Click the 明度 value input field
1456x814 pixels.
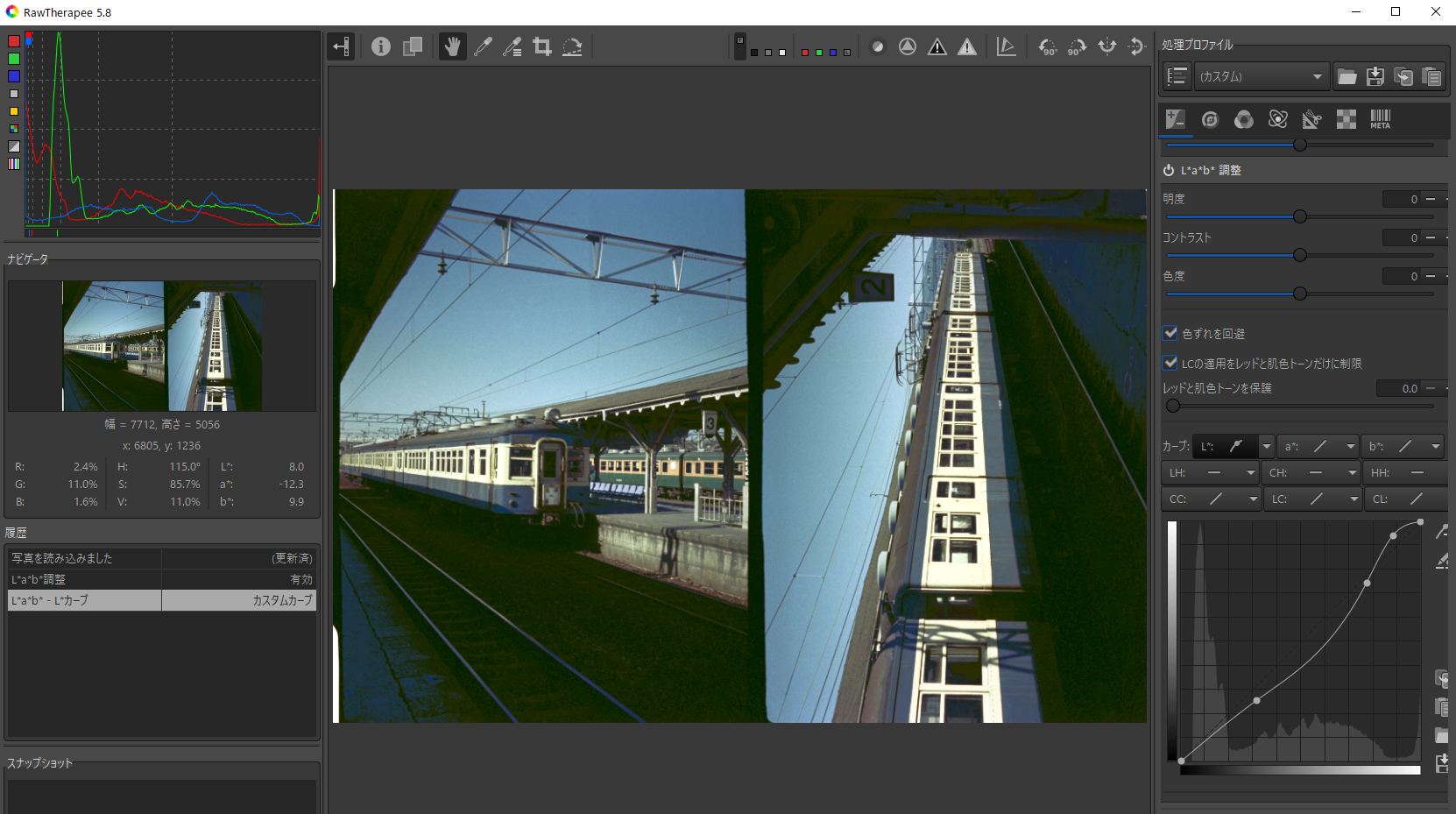pyautogui.click(x=1402, y=199)
